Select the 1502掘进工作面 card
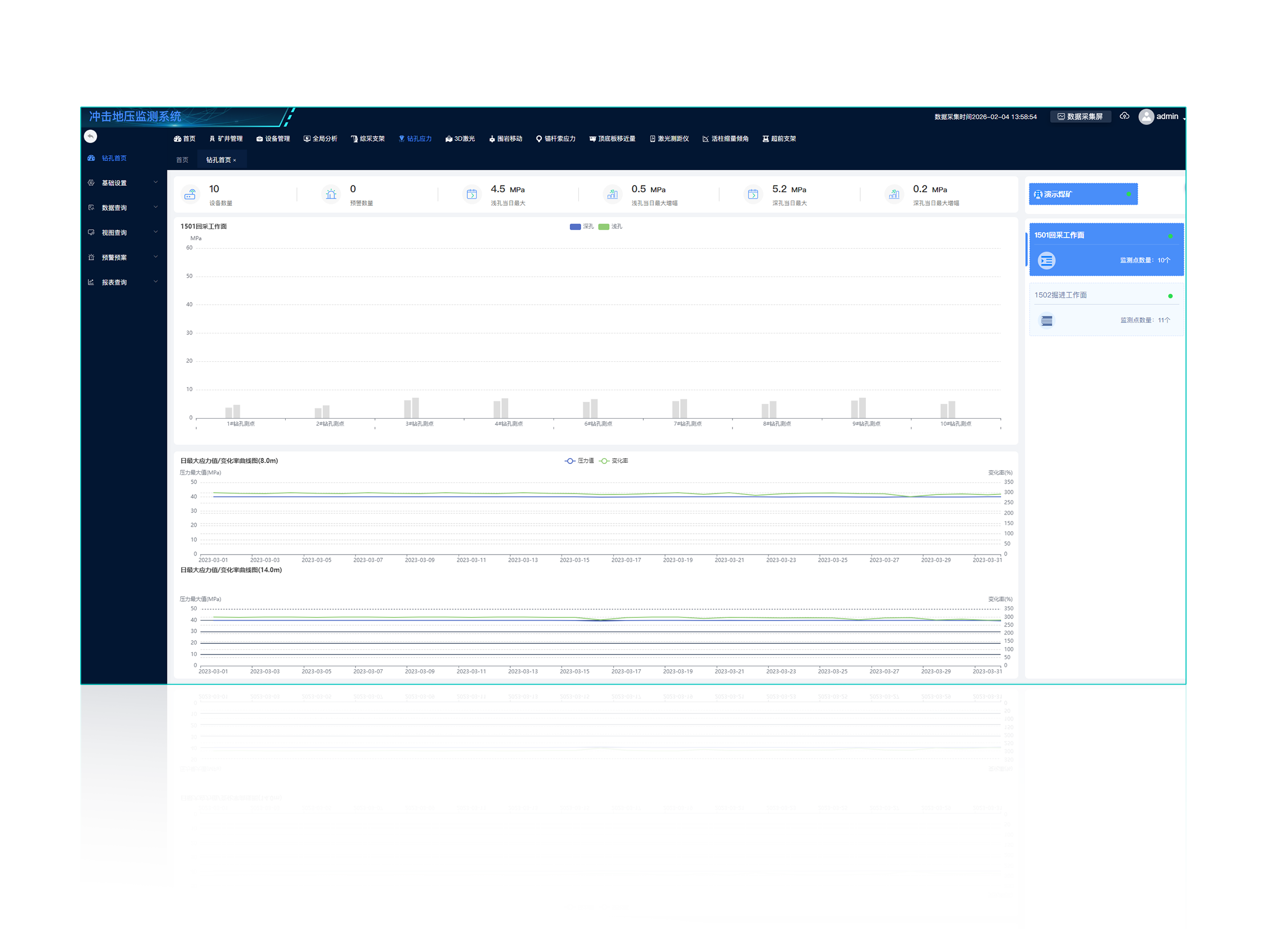Screen dimensions: 1288x929 pyautogui.click(x=1106, y=309)
